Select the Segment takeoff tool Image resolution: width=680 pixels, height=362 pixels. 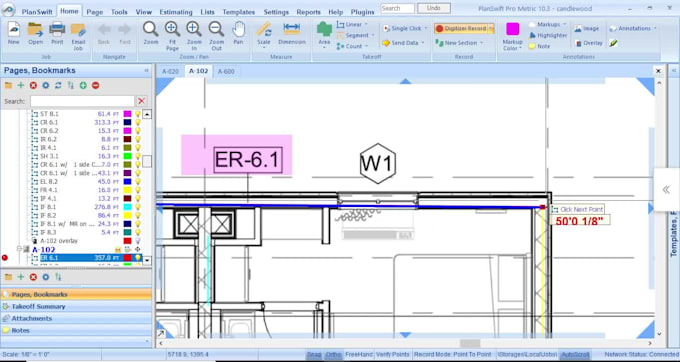coord(353,35)
